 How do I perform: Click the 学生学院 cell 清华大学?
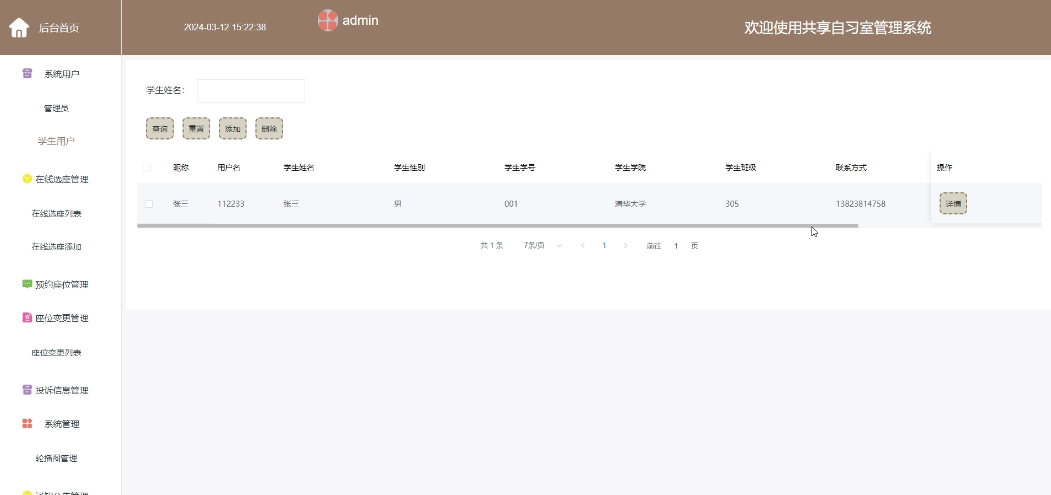630,204
